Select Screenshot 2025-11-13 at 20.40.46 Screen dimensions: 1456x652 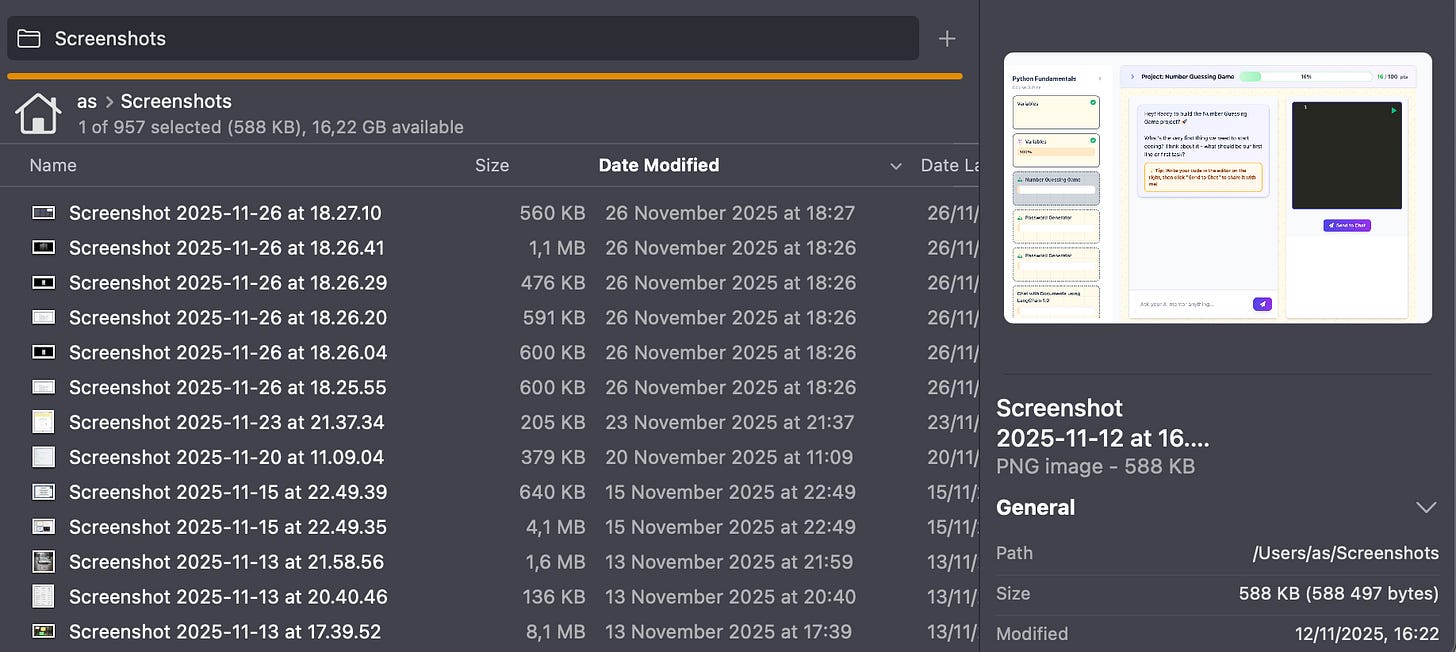coord(228,597)
